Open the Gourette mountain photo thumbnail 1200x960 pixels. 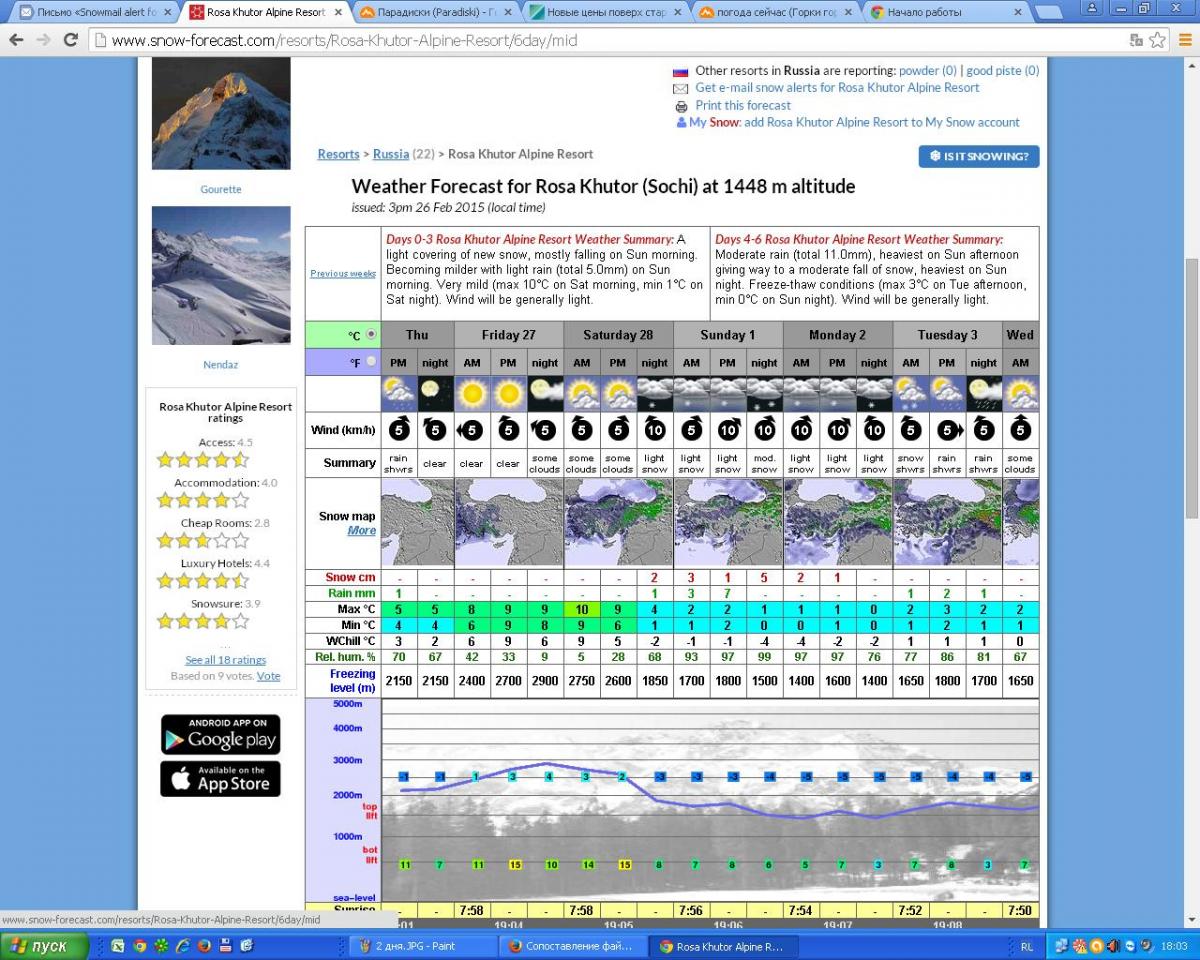coord(221,113)
